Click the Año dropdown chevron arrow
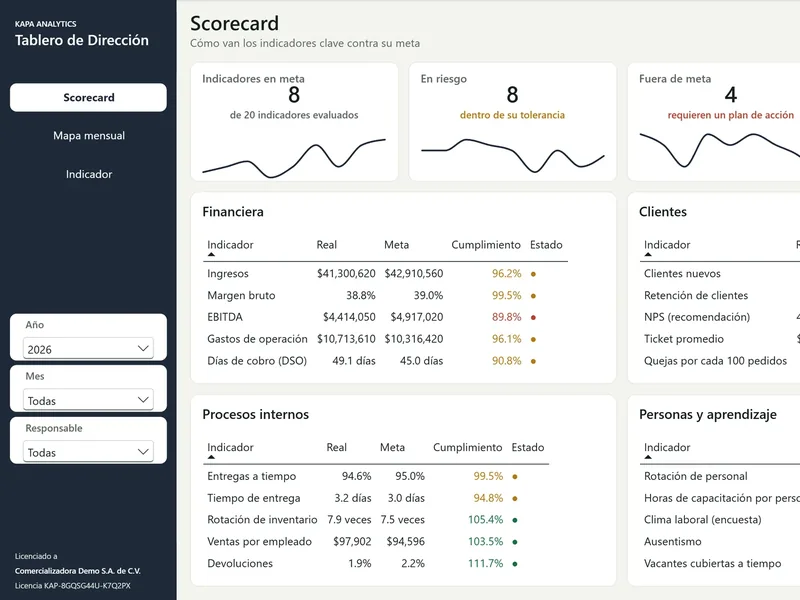This screenshot has height=600, width=800. [143, 348]
